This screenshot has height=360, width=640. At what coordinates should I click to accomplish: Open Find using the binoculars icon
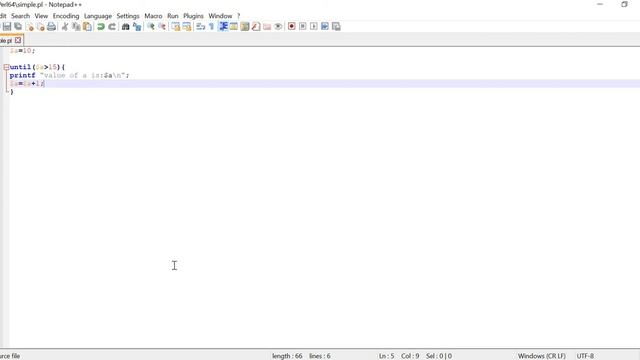coord(125,27)
